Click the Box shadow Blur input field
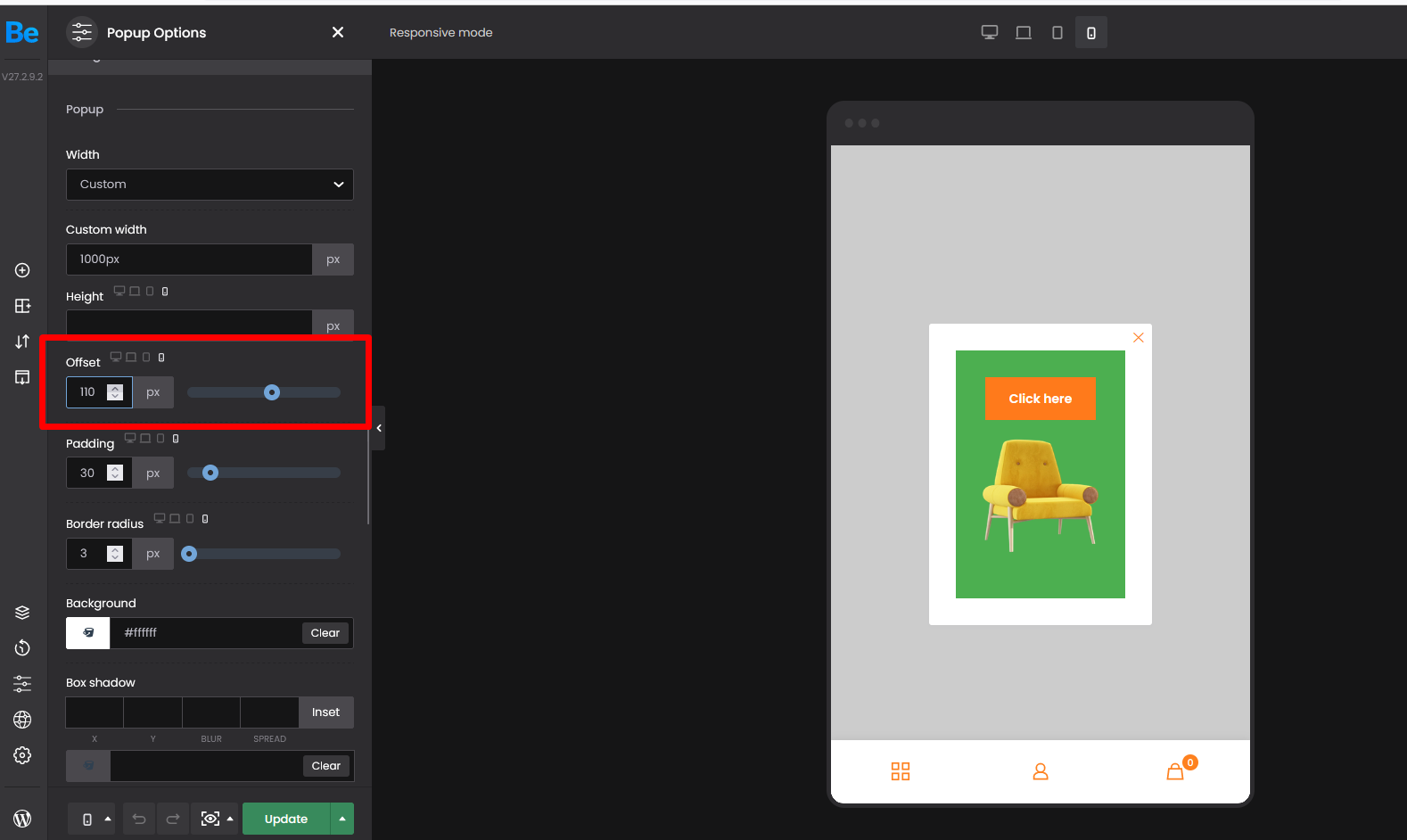 pyautogui.click(x=211, y=712)
